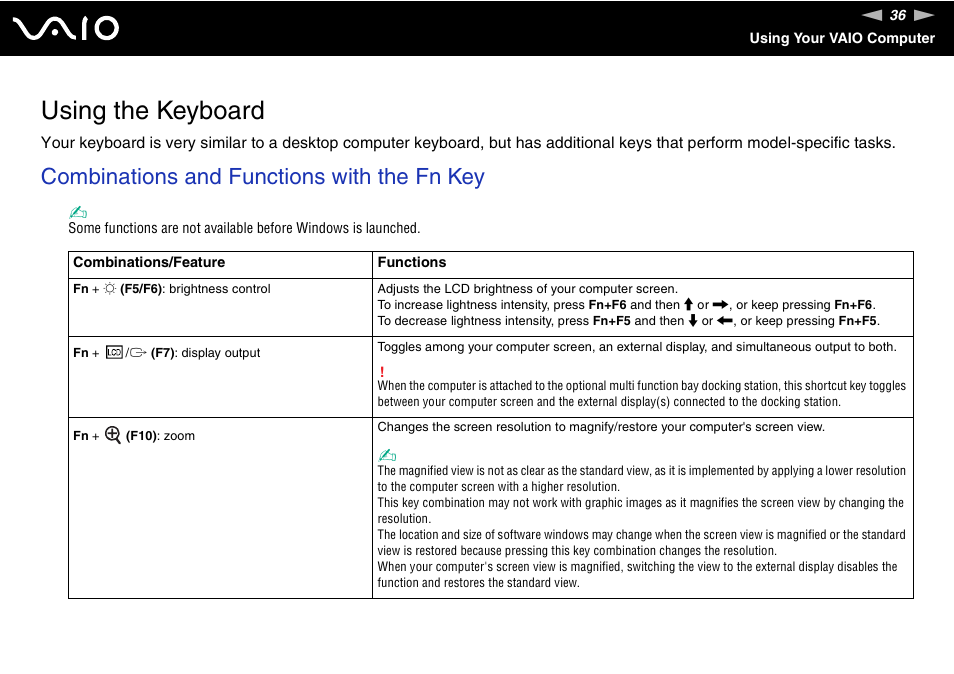The width and height of the screenshot is (954, 674).
Task: Click the Combinations/Feature column header
Action: click(x=149, y=262)
